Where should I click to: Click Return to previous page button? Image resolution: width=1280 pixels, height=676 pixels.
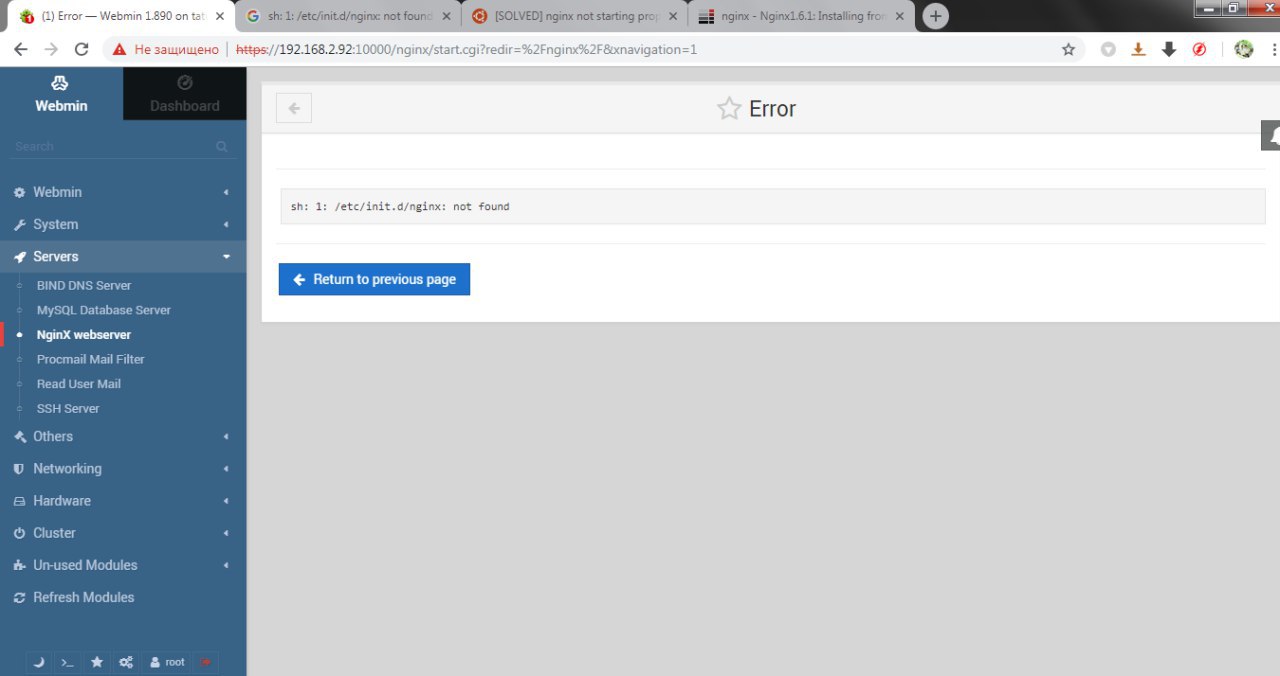point(374,279)
